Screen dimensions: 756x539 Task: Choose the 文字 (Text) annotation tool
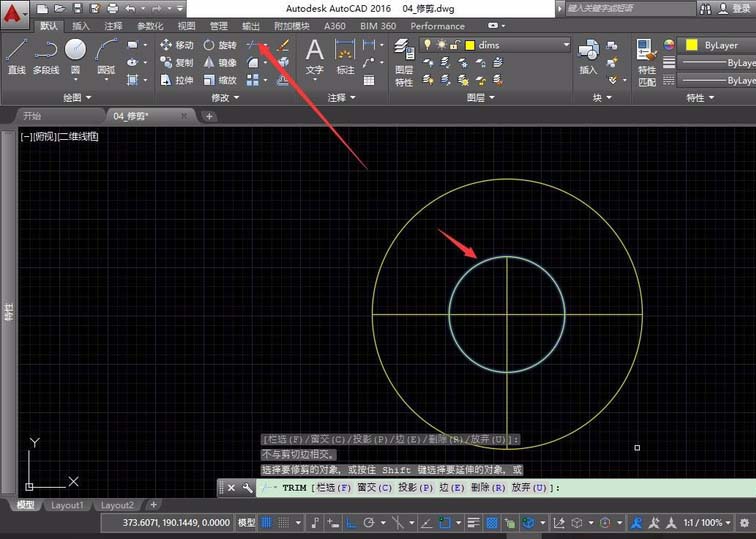314,56
